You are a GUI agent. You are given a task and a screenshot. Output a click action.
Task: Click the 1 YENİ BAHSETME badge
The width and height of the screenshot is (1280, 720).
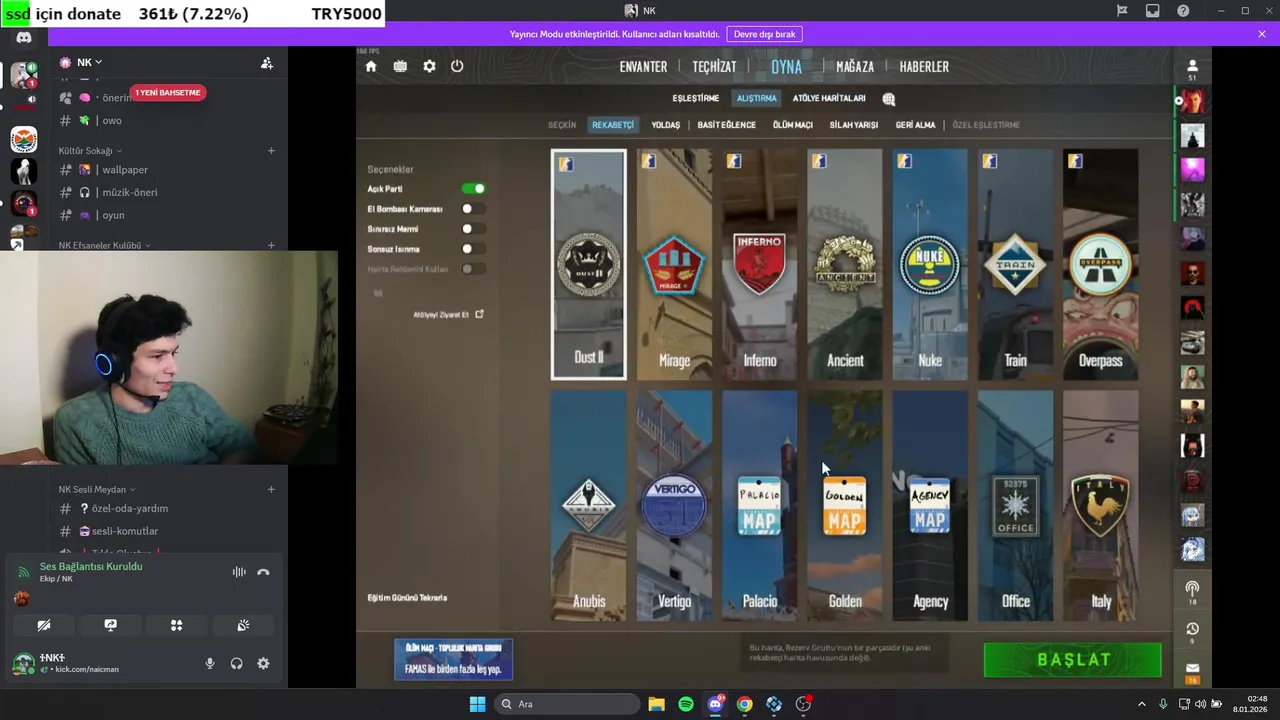(x=168, y=93)
